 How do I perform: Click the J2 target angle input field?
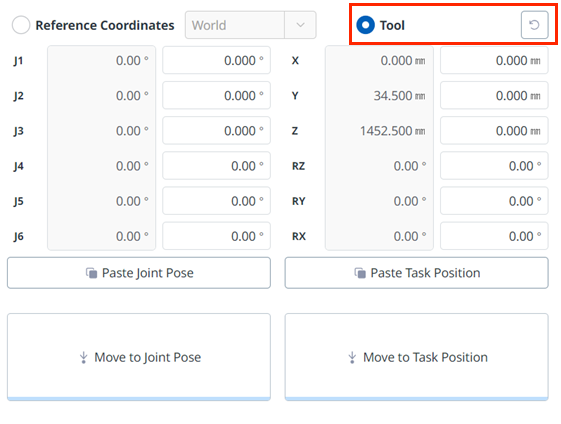216,95
